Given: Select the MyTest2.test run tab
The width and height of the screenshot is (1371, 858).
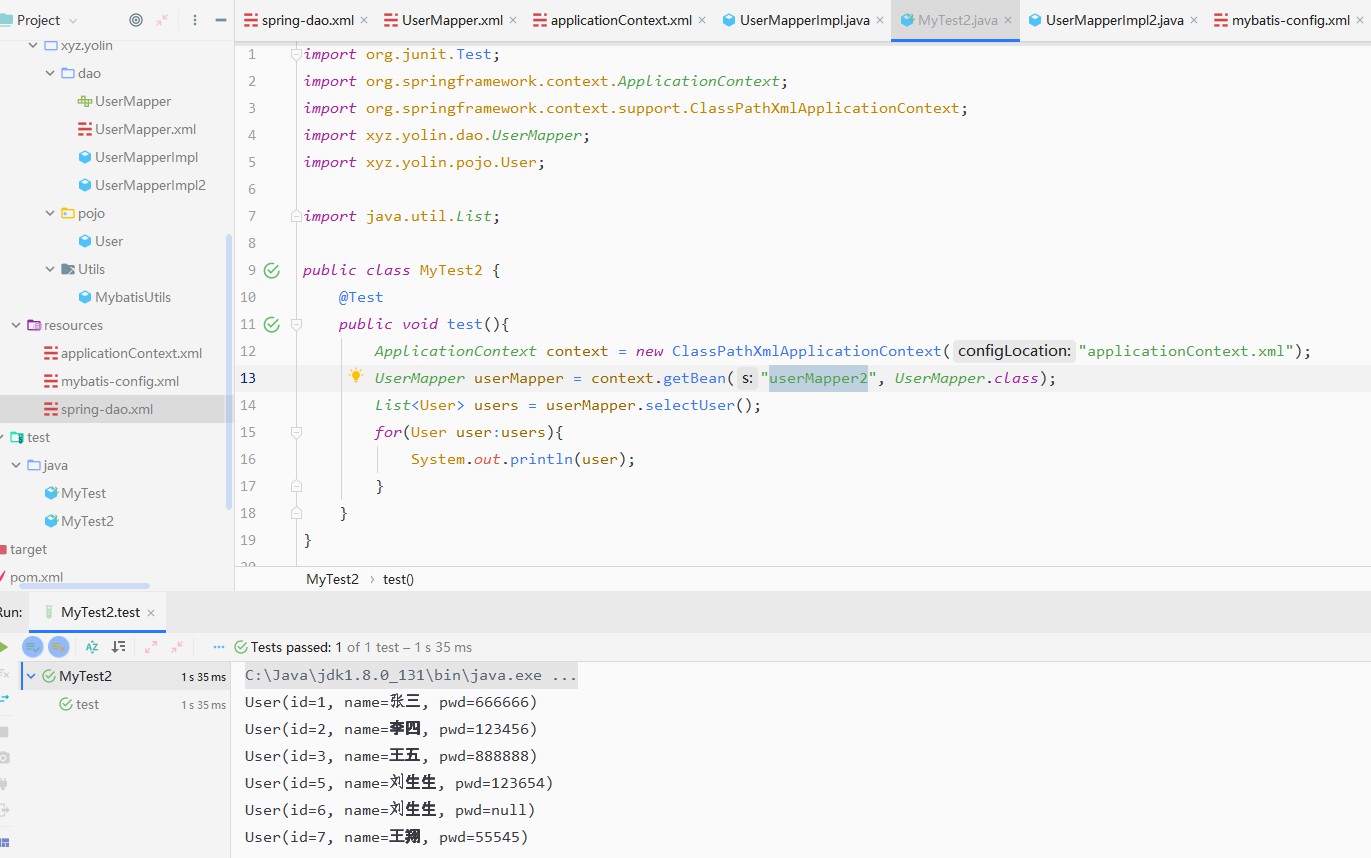Looking at the screenshot, I should [x=100, y=612].
